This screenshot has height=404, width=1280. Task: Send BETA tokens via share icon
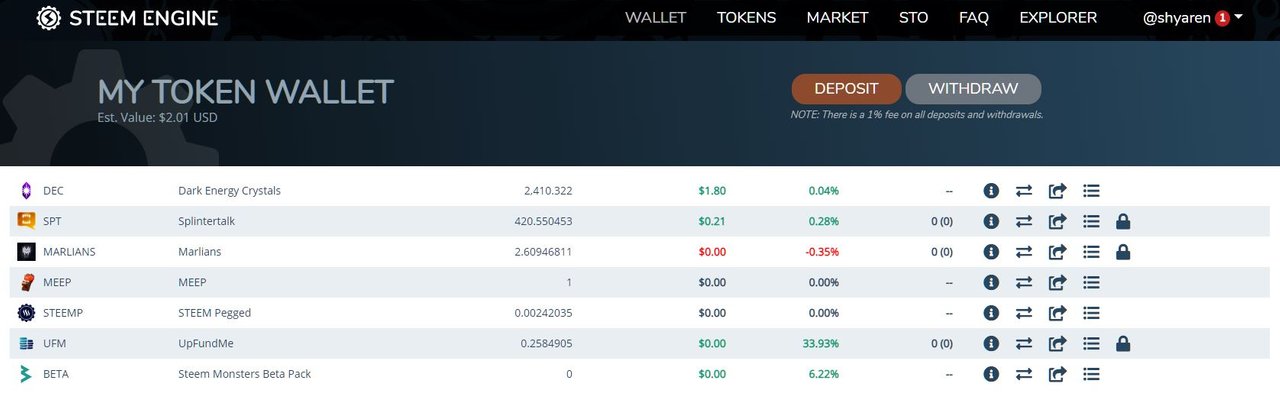coord(1058,374)
